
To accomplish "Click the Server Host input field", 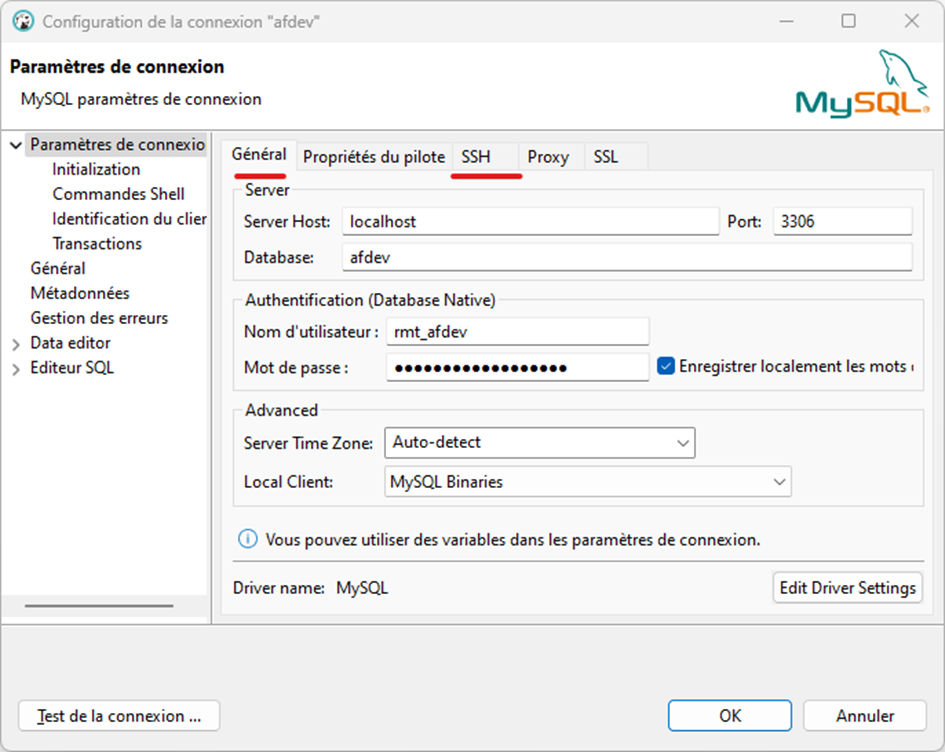I will pos(530,221).
